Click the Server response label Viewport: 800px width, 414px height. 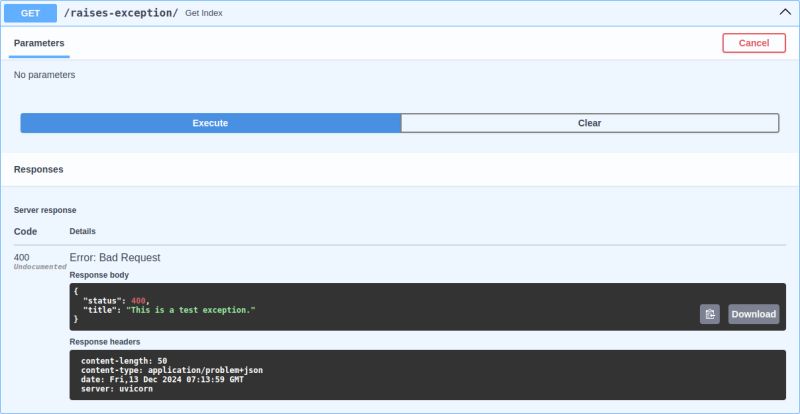[45, 210]
